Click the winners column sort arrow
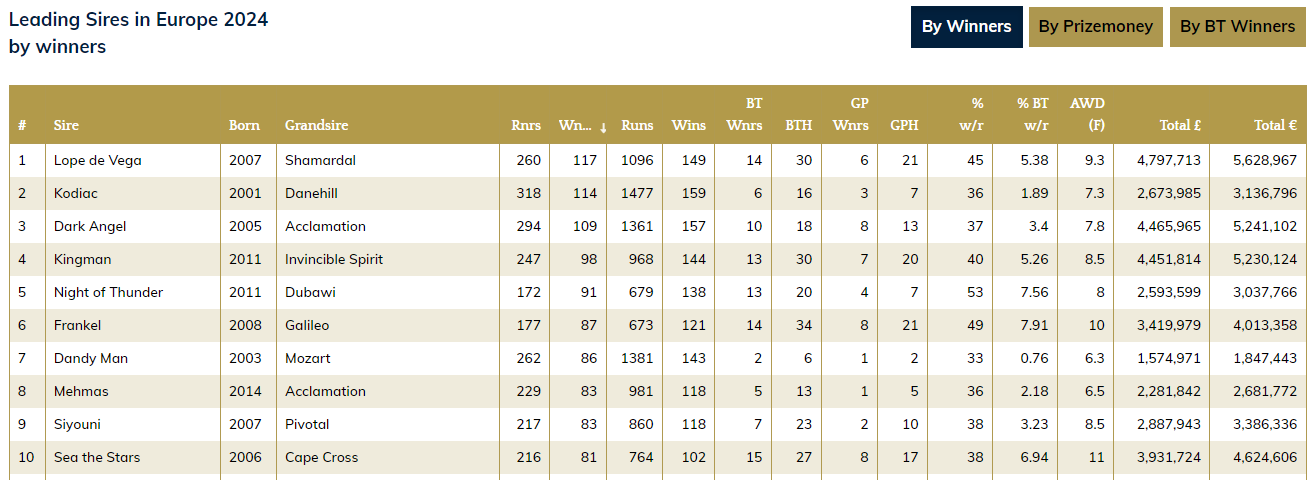 (603, 127)
